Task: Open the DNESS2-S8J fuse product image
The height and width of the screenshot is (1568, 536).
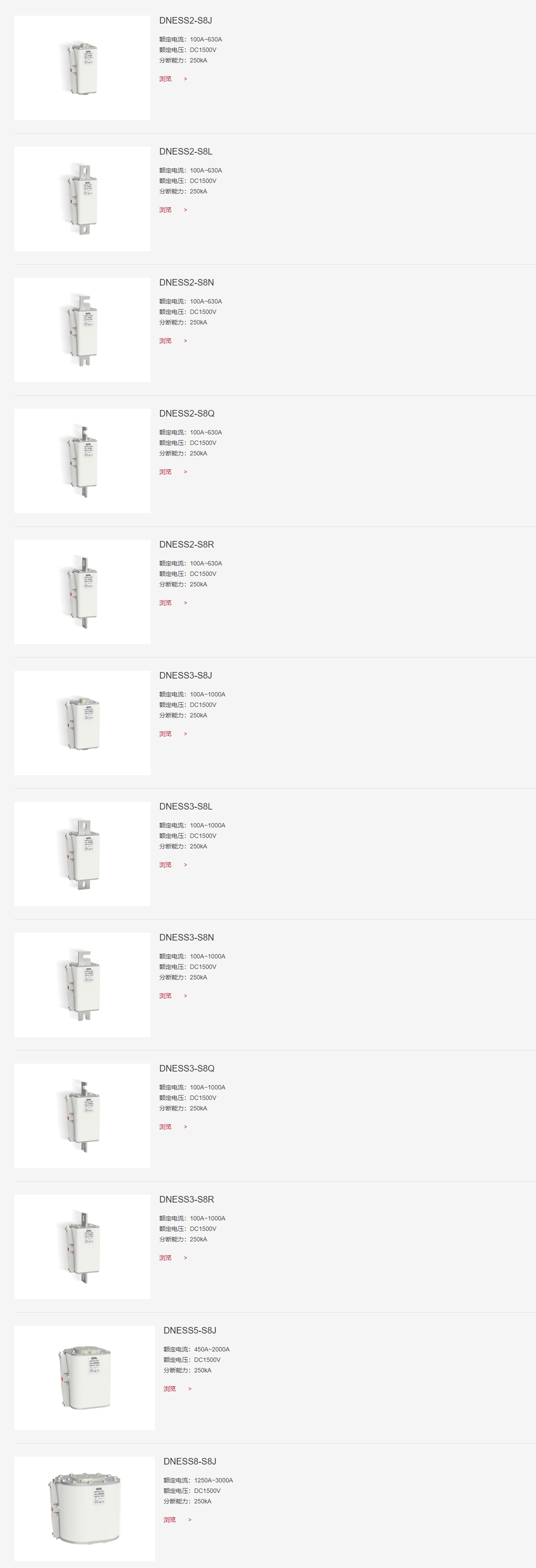Action: 82,68
